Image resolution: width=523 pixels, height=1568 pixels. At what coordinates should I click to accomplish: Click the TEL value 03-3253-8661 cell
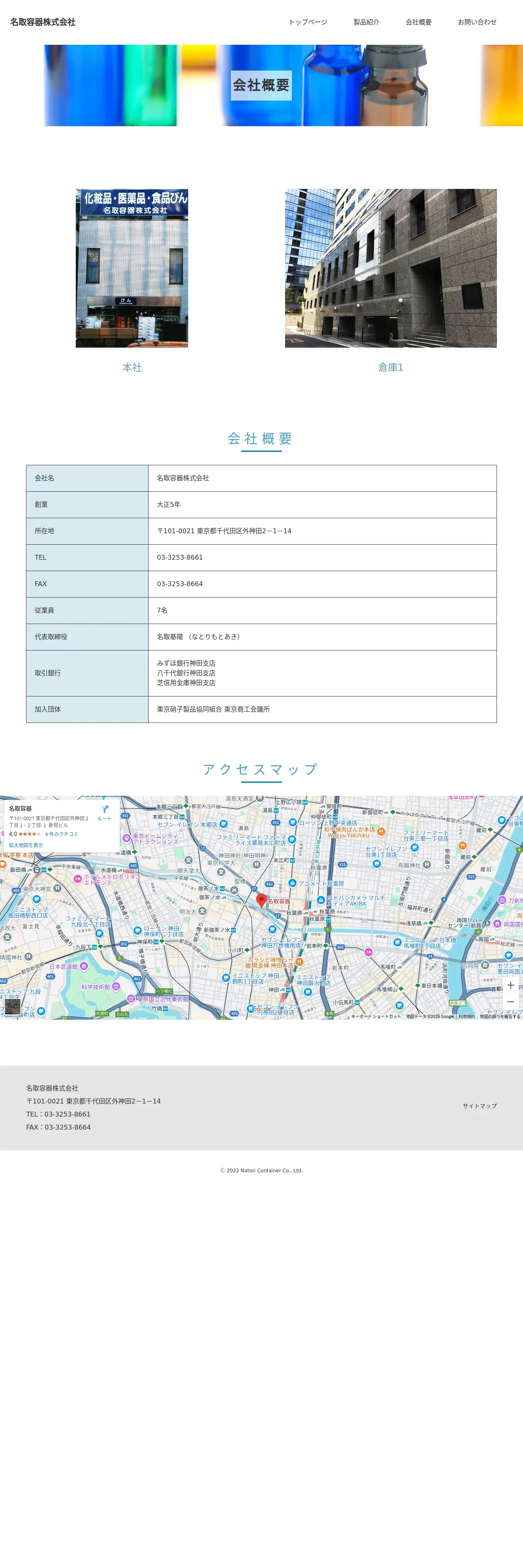[322, 558]
